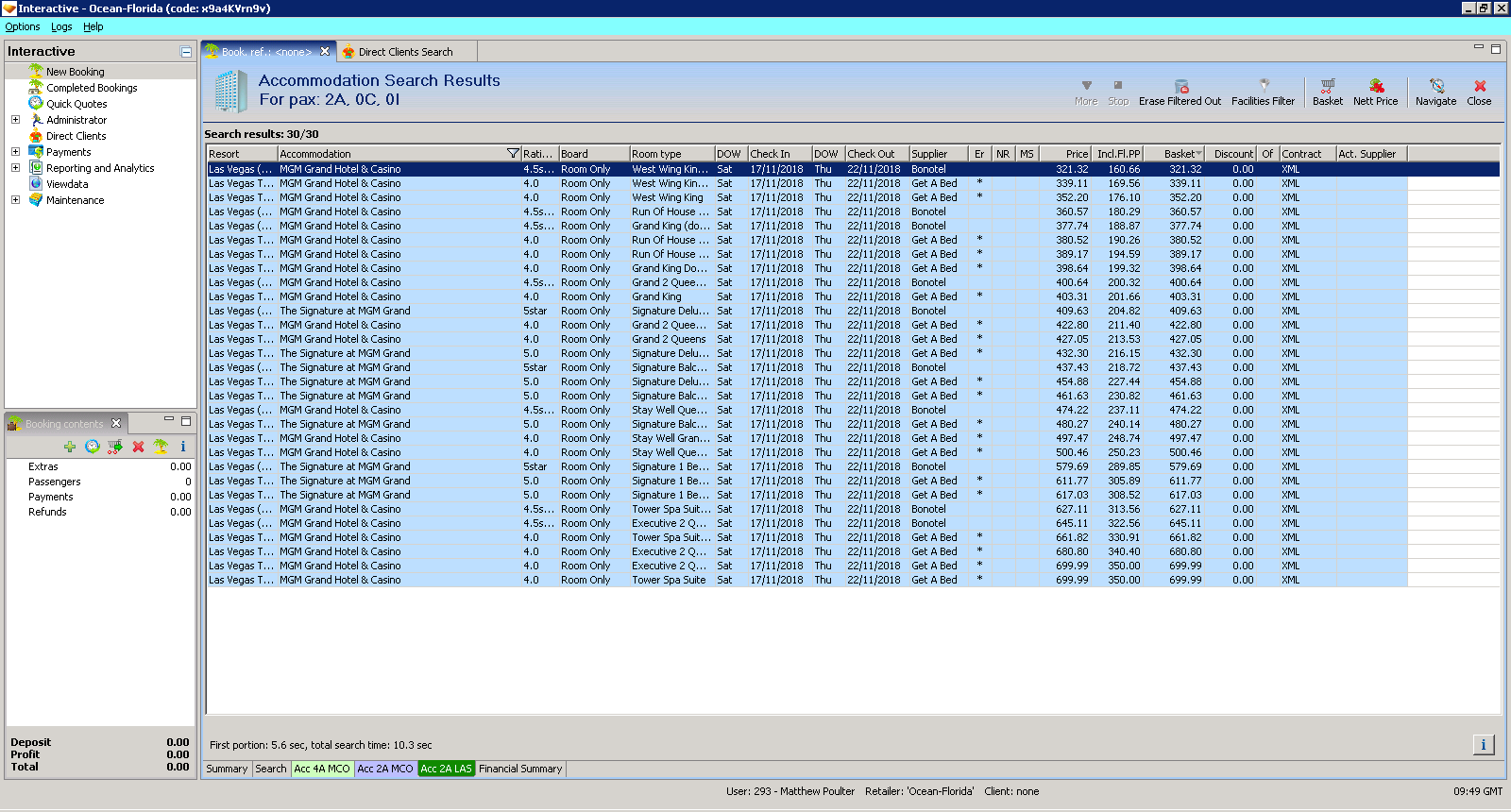The width and height of the screenshot is (1511, 812).
Task: Expand the Administrator tree node
Action: point(15,119)
